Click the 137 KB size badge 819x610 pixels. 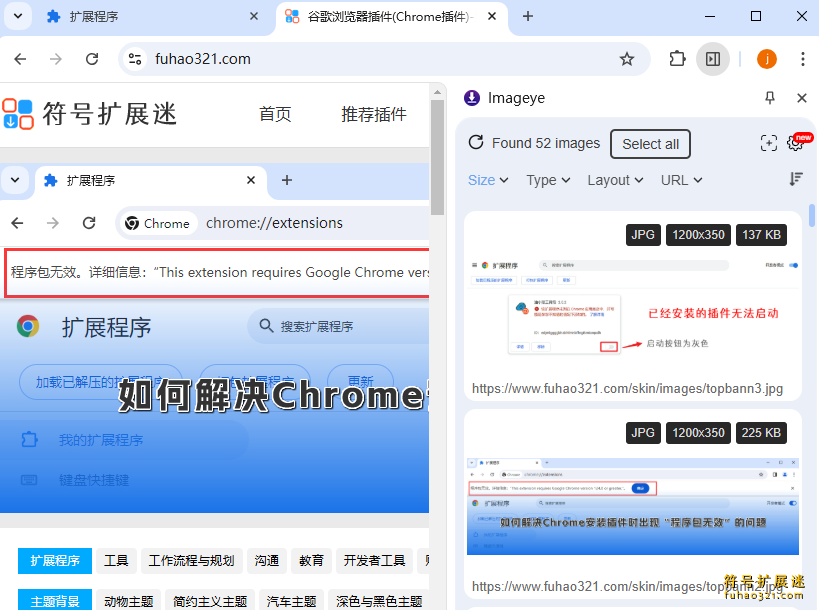(761, 234)
